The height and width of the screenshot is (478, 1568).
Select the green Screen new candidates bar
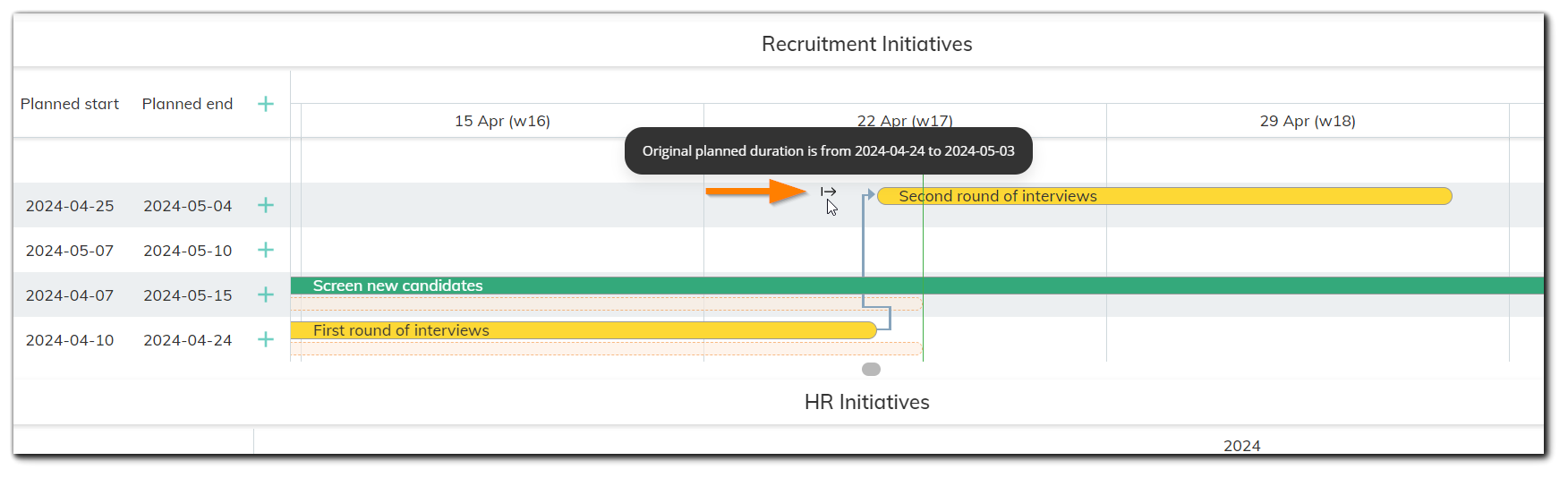point(895,286)
